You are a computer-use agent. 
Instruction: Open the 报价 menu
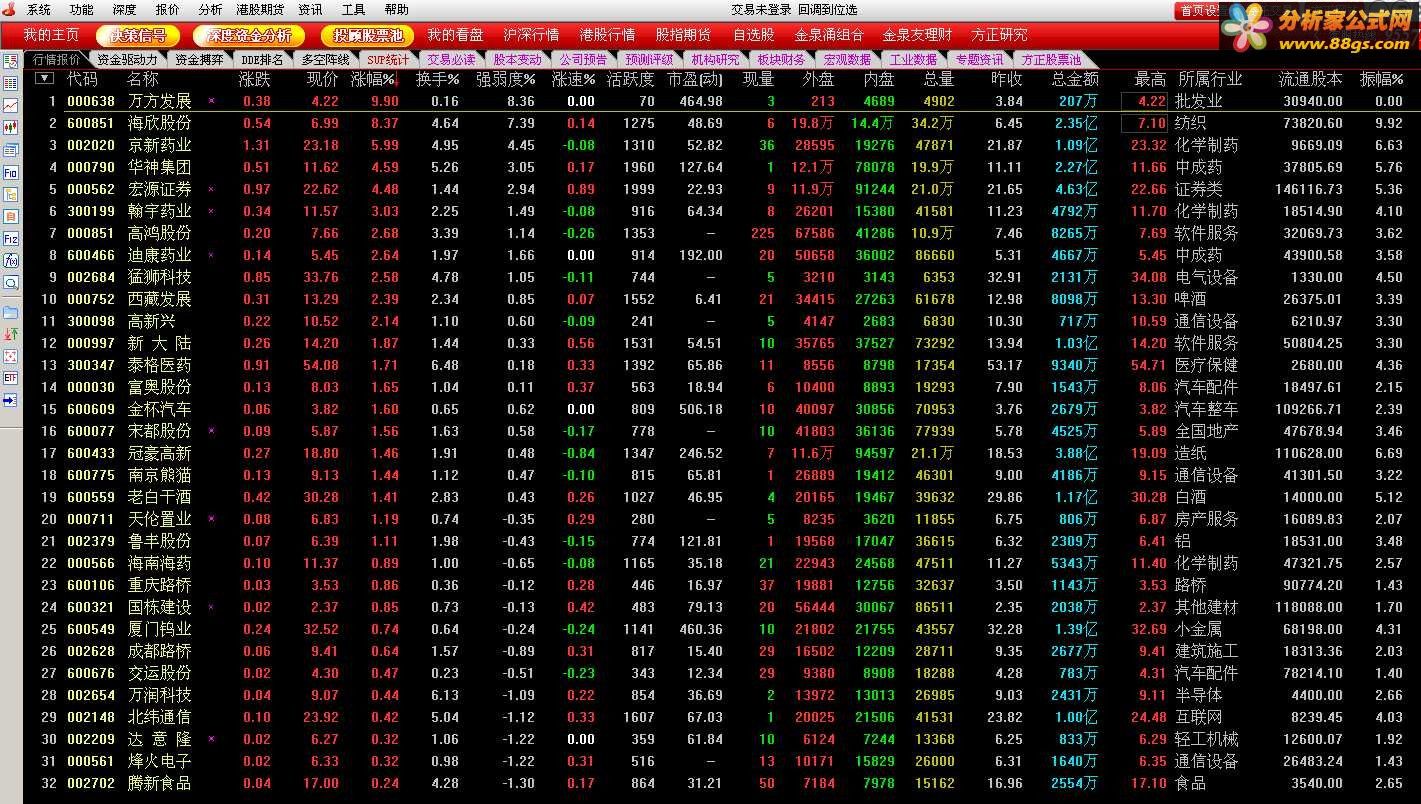[167, 10]
